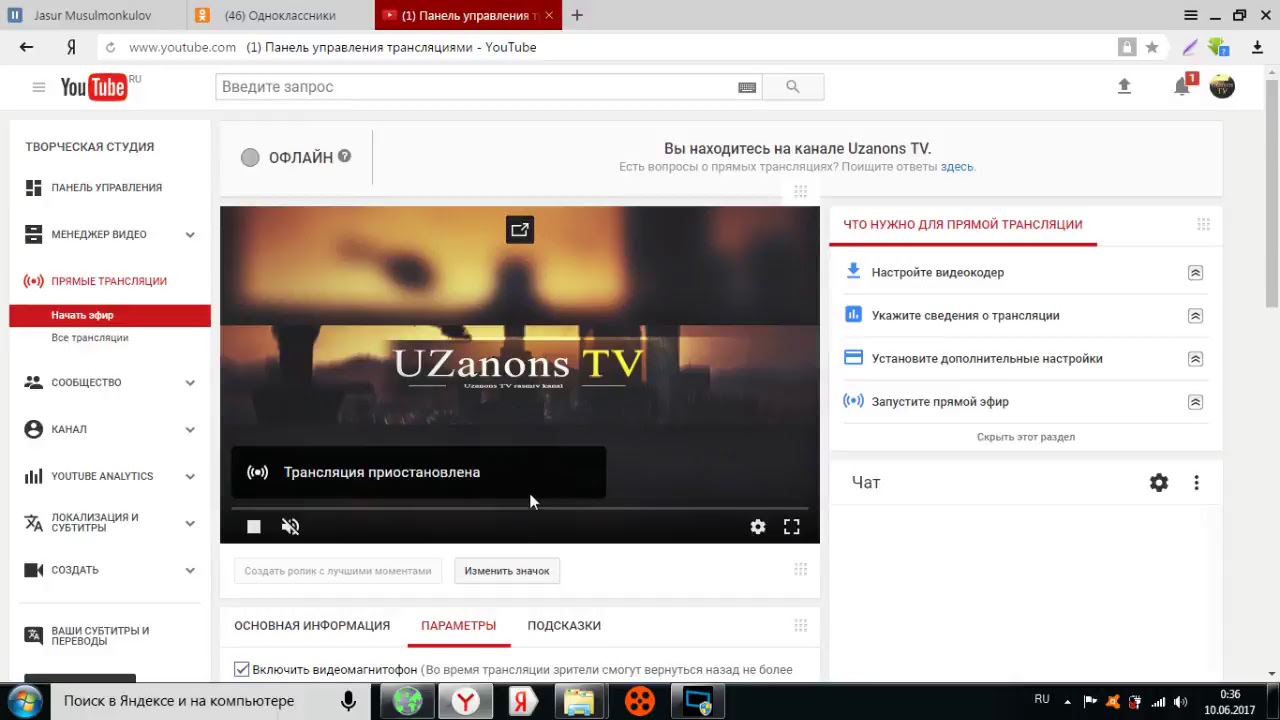The height and width of the screenshot is (720, 1280).
Task: Click the pop-out player icon
Action: click(520, 230)
